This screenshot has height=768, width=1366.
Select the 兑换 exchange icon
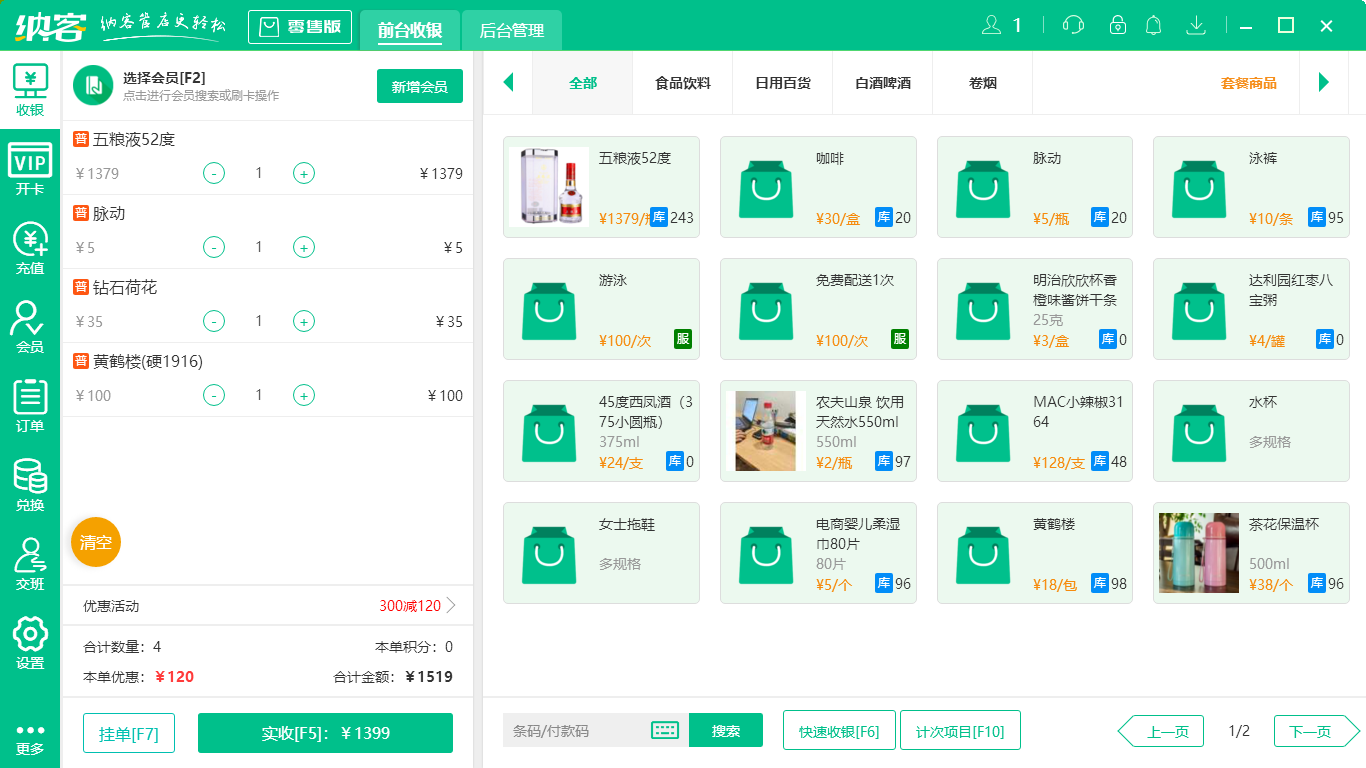tap(30, 478)
